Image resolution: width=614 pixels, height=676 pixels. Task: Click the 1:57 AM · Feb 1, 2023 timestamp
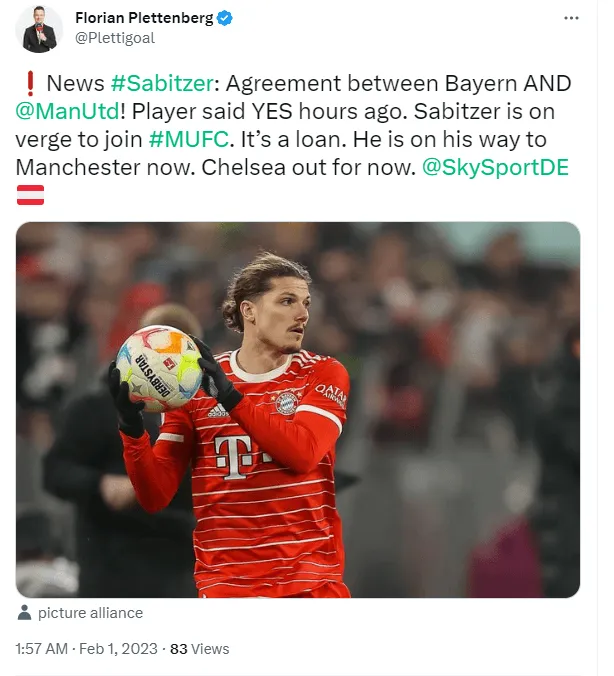(86, 649)
